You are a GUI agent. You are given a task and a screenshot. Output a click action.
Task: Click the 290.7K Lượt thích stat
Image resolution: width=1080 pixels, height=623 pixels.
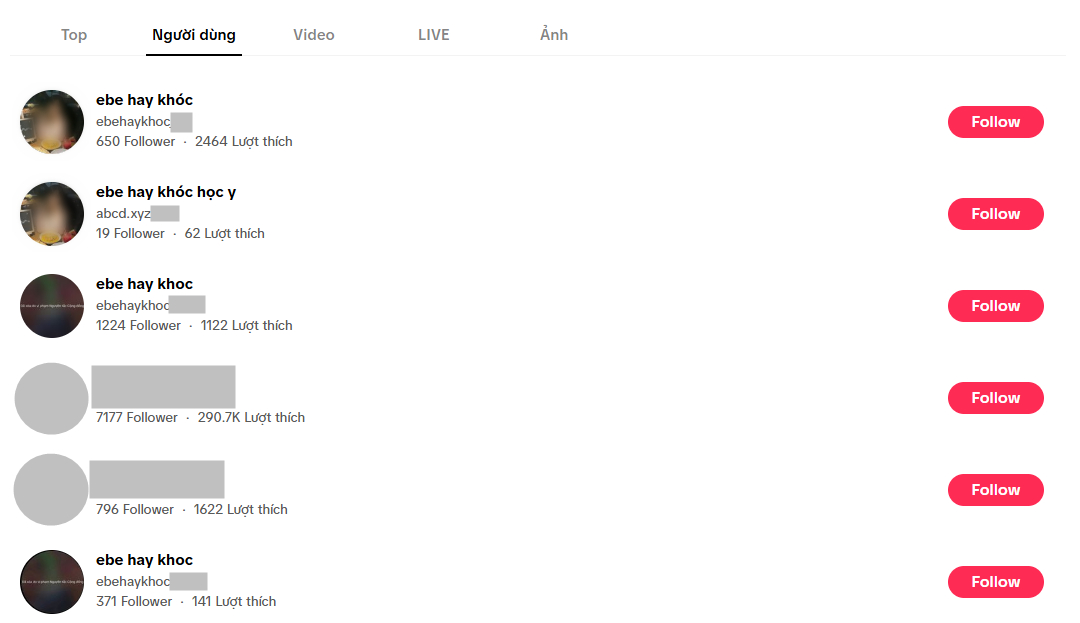(x=251, y=417)
